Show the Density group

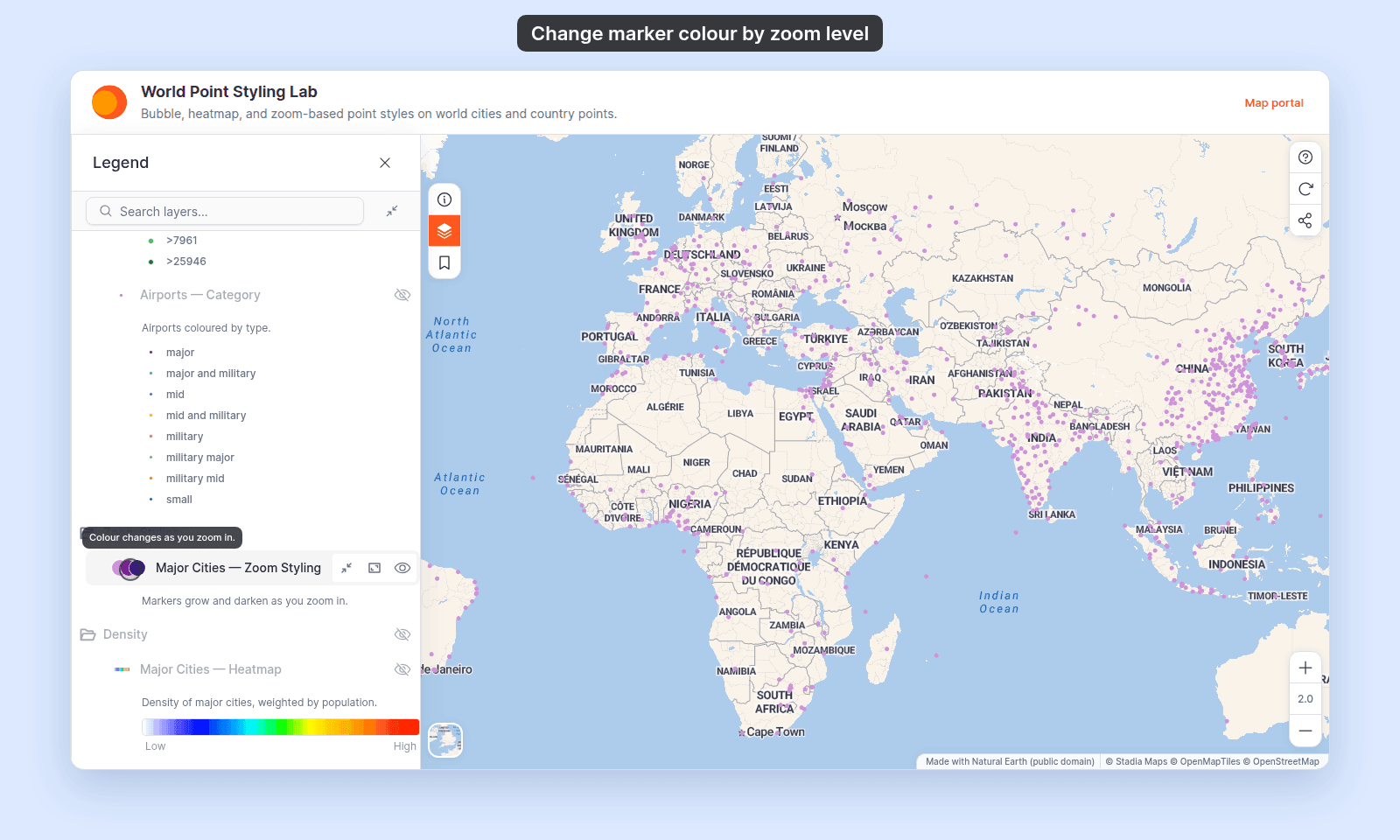[402, 634]
